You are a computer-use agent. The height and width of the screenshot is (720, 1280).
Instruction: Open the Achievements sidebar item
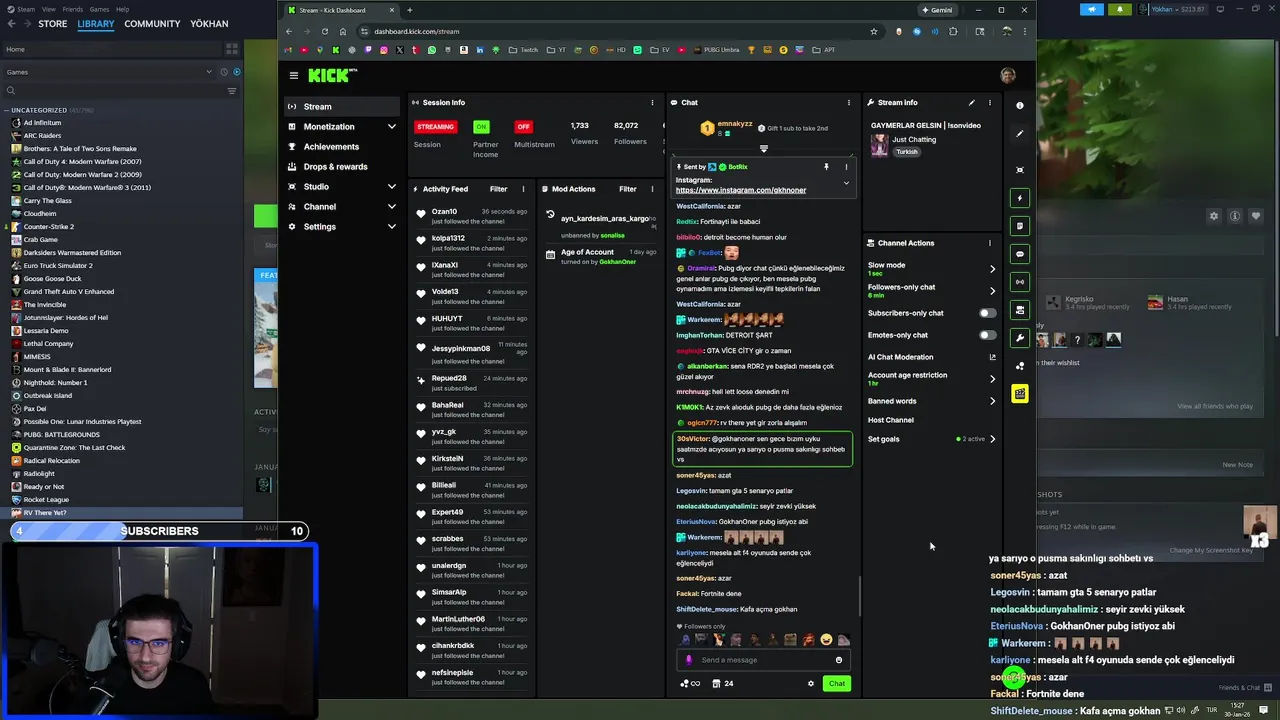tap(342, 147)
